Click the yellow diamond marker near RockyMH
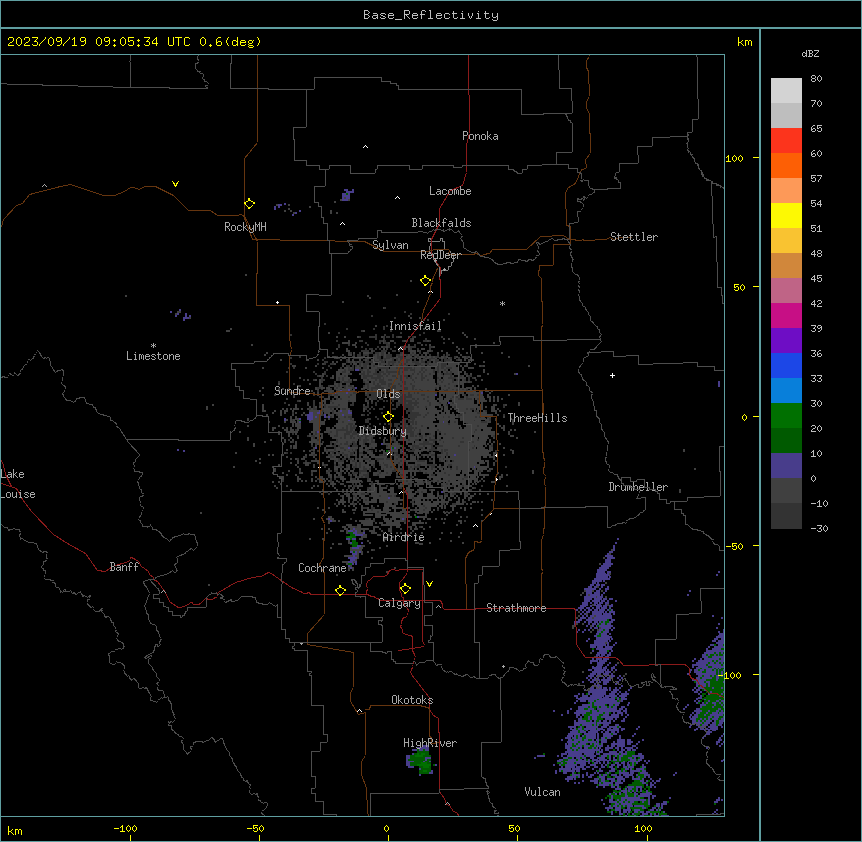The height and width of the screenshot is (842, 862). [249, 204]
